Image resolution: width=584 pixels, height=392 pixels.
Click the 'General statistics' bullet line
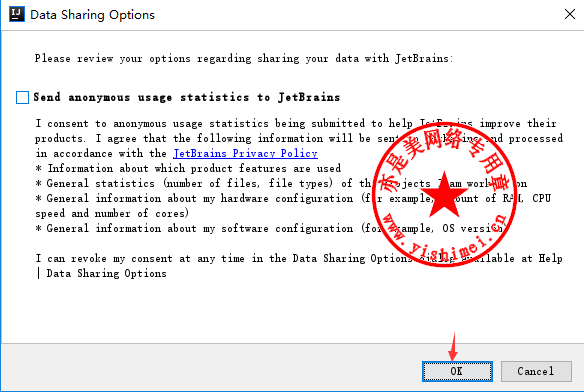pos(281,183)
